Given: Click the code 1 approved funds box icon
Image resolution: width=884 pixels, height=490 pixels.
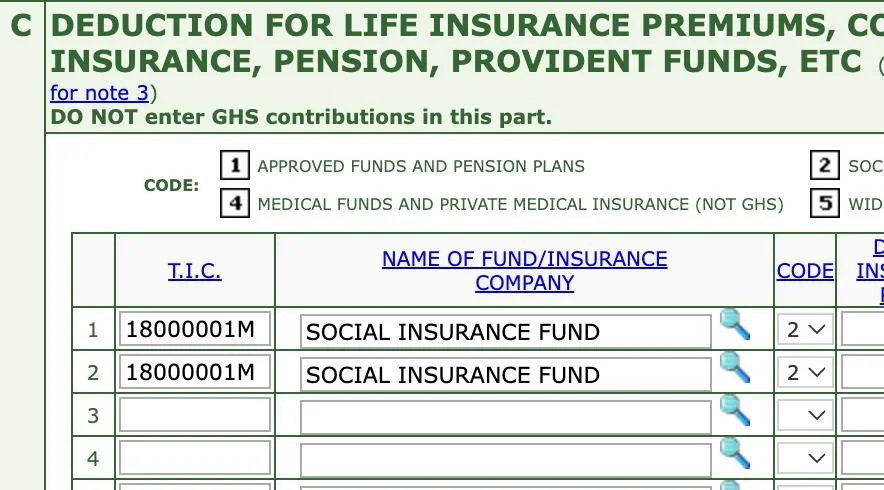Looking at the screenshot, I should 234,166.
